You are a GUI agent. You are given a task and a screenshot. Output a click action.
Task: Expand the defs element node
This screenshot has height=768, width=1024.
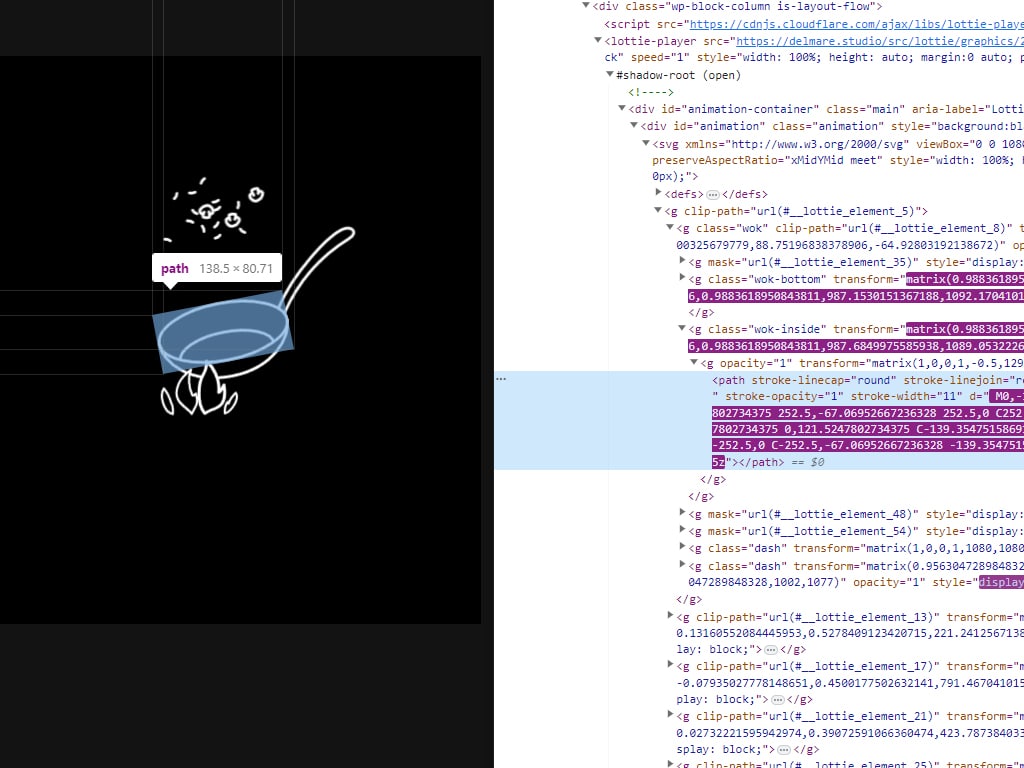coord(658,193)
